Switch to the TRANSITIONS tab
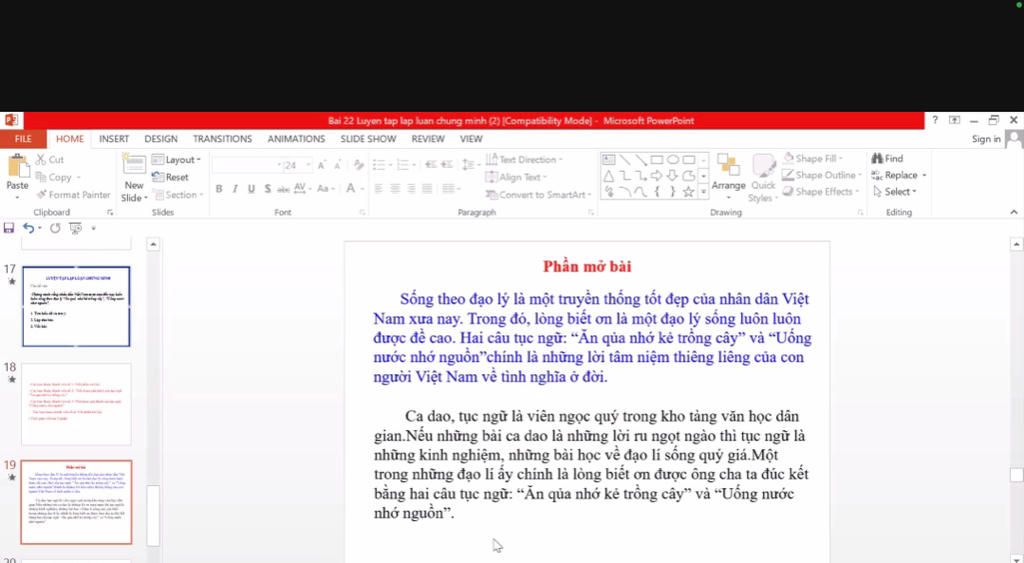The width and height of the screenshot is (1024, 563). [x=222, y=139]
